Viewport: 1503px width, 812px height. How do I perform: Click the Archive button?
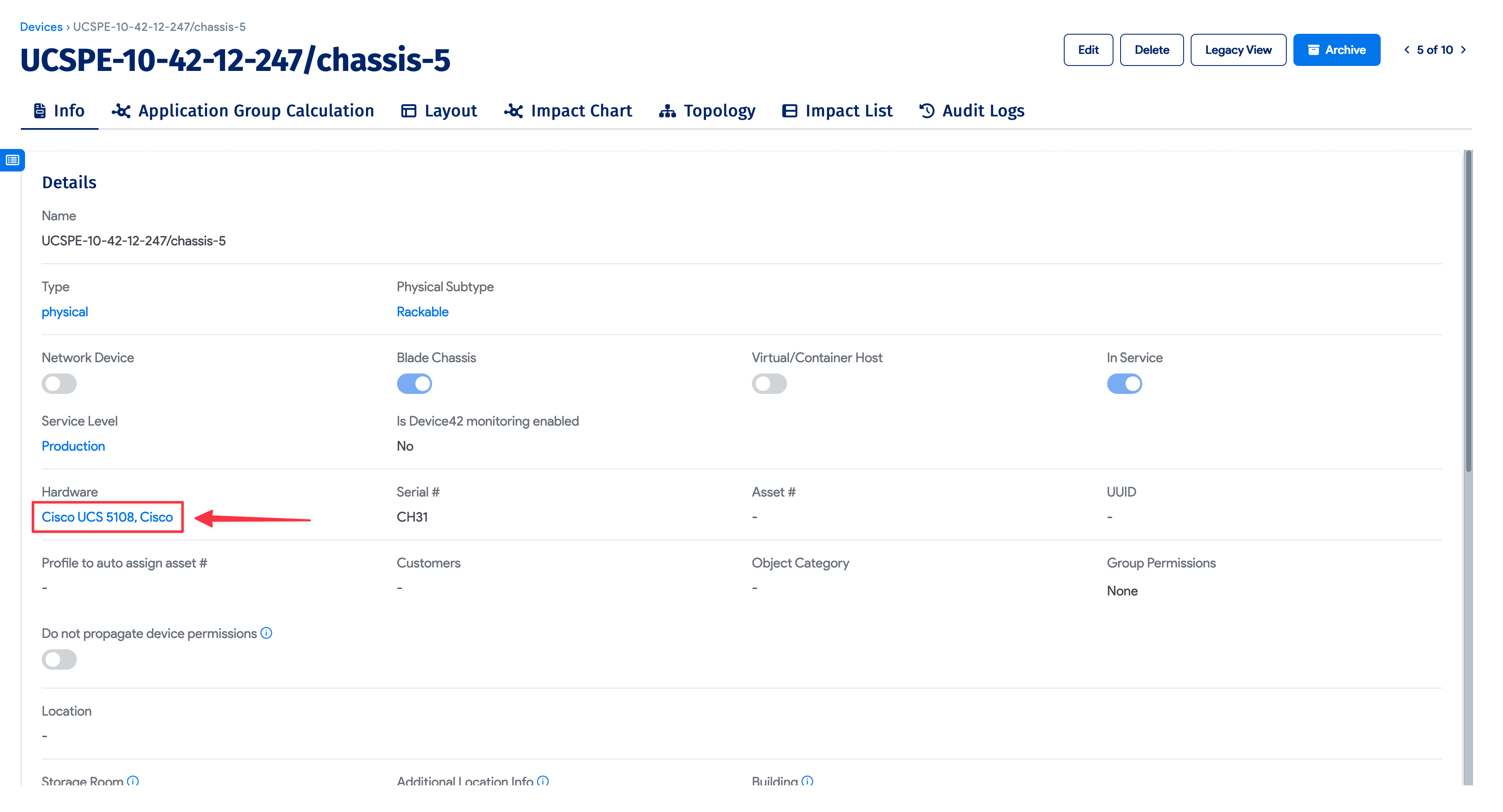tap(1336, 50)
